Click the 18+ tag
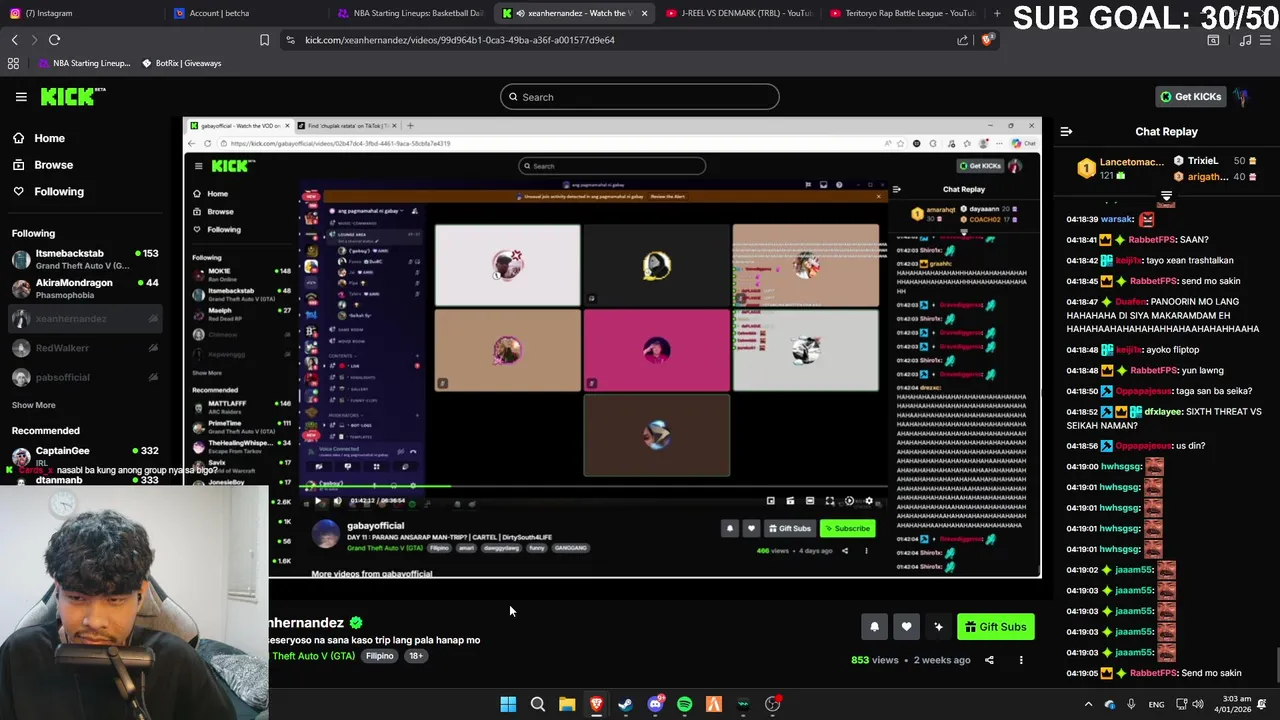 point(415,656)
